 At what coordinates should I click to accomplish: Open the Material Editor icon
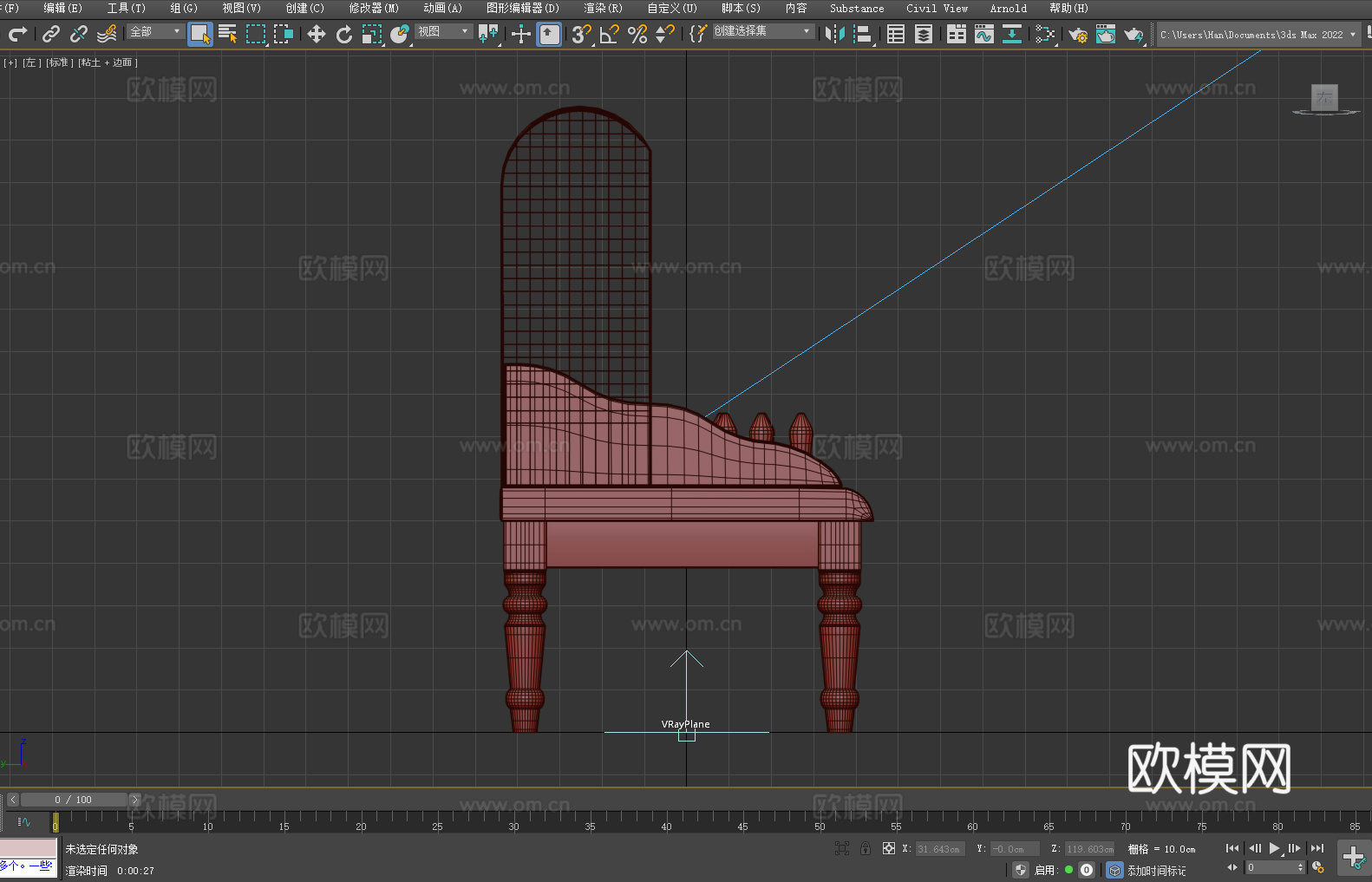tap(1045, 34)
